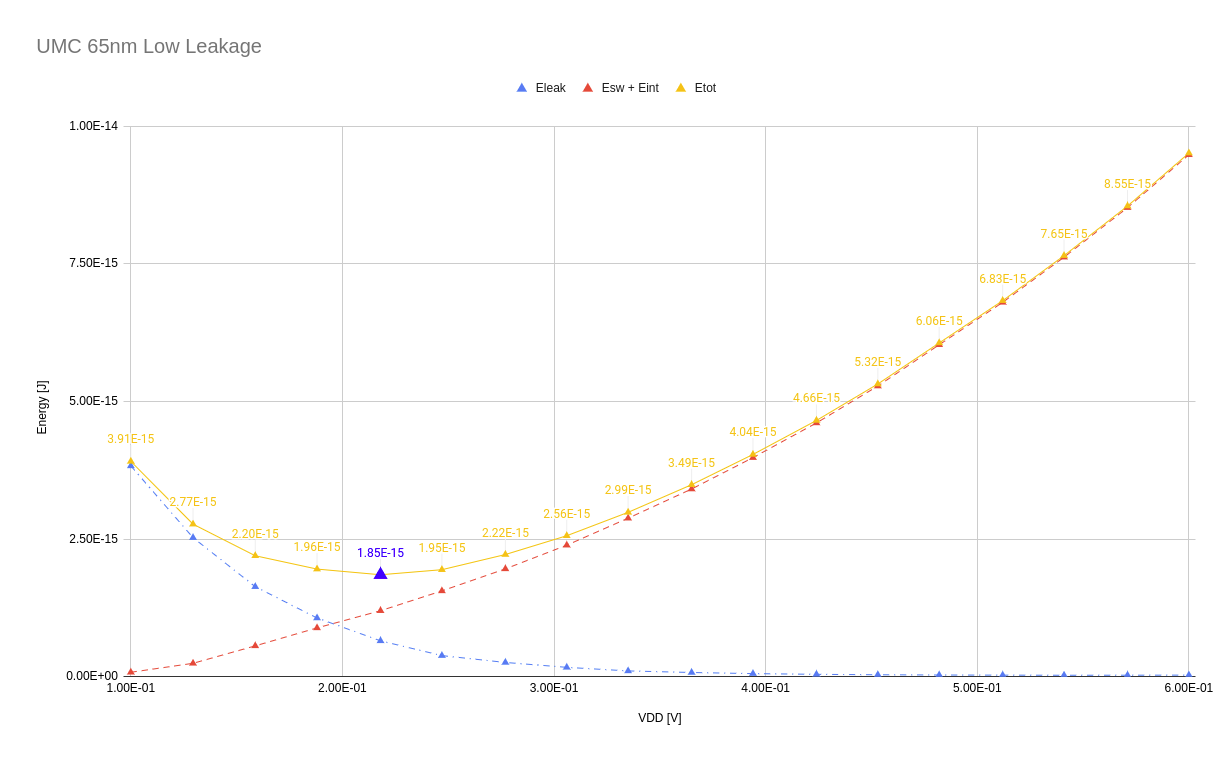
Task: Click the 6.00E-01 x-axis tick label
Action: pos(1188,688)
